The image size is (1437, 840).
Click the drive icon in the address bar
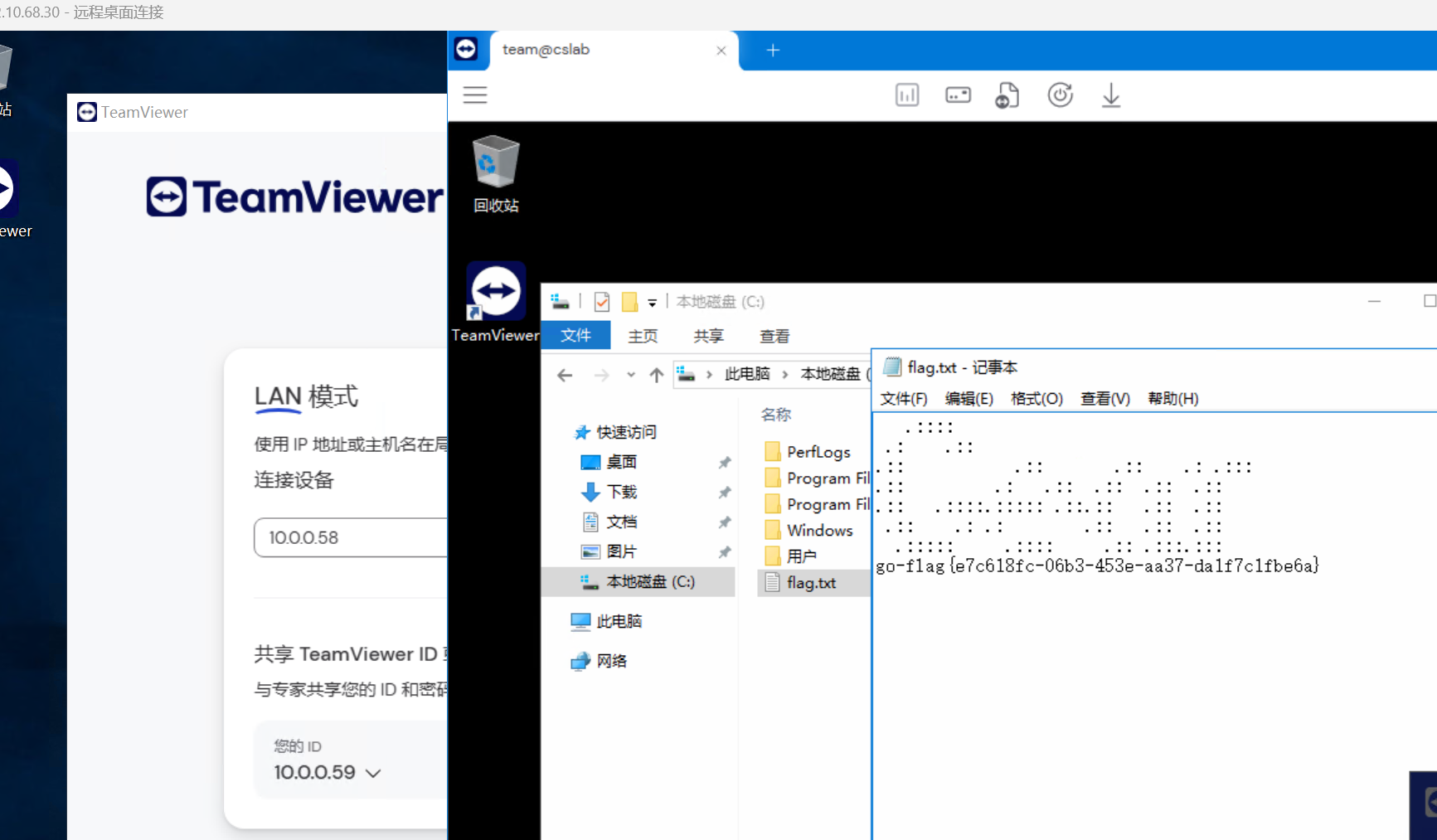click(686, 374)
